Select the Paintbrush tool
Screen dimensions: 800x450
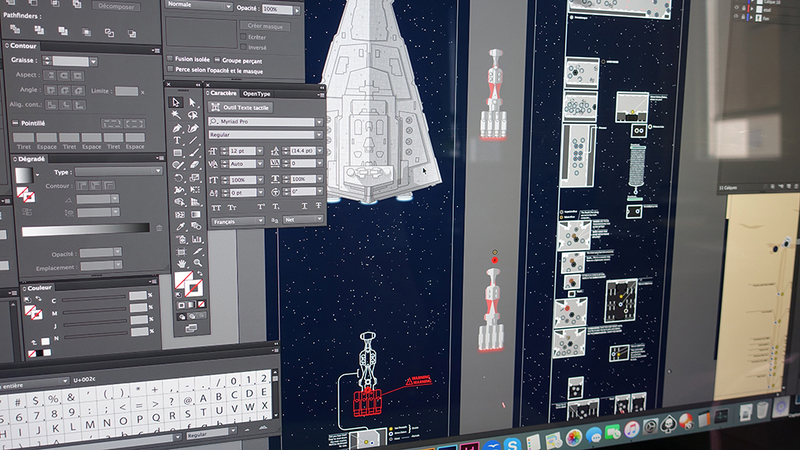[x=194, y=153]
